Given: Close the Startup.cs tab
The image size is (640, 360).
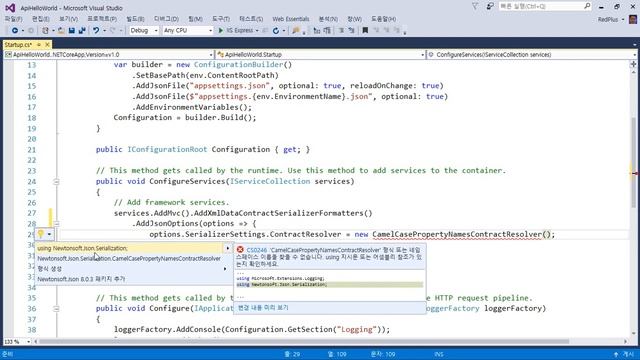Looking at the screenshot, I should 47,44.
